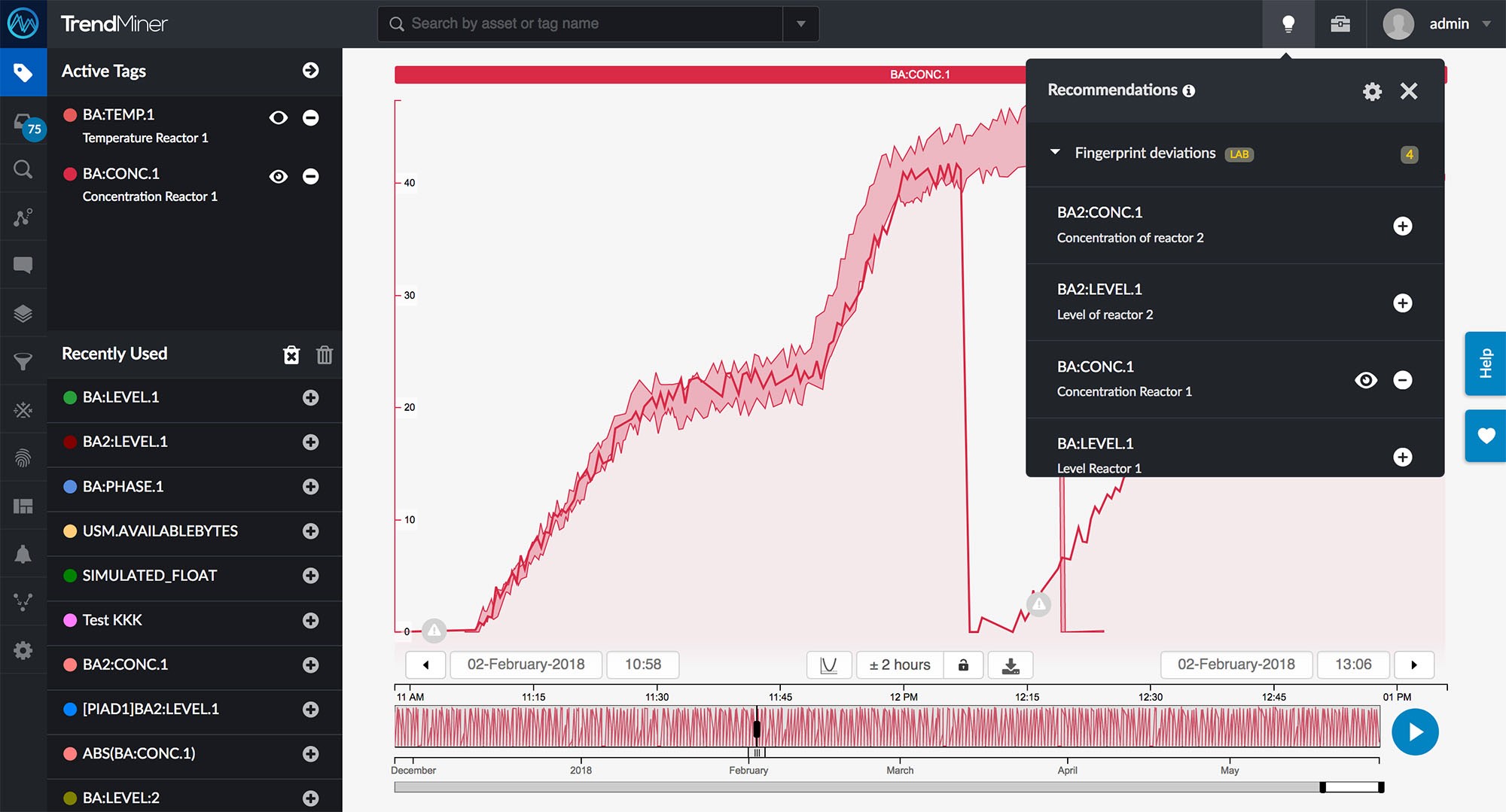
Task: Open the filter funnel sidebar icon
Action: tap(23, 362)
